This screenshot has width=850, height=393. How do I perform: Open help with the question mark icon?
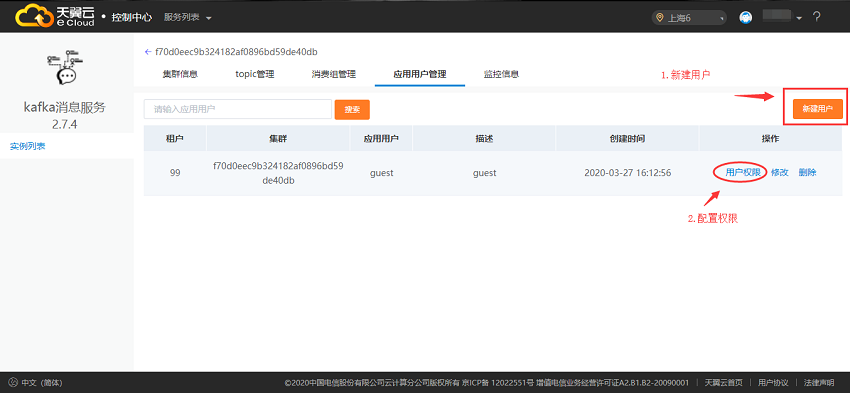tap(816, 17)
